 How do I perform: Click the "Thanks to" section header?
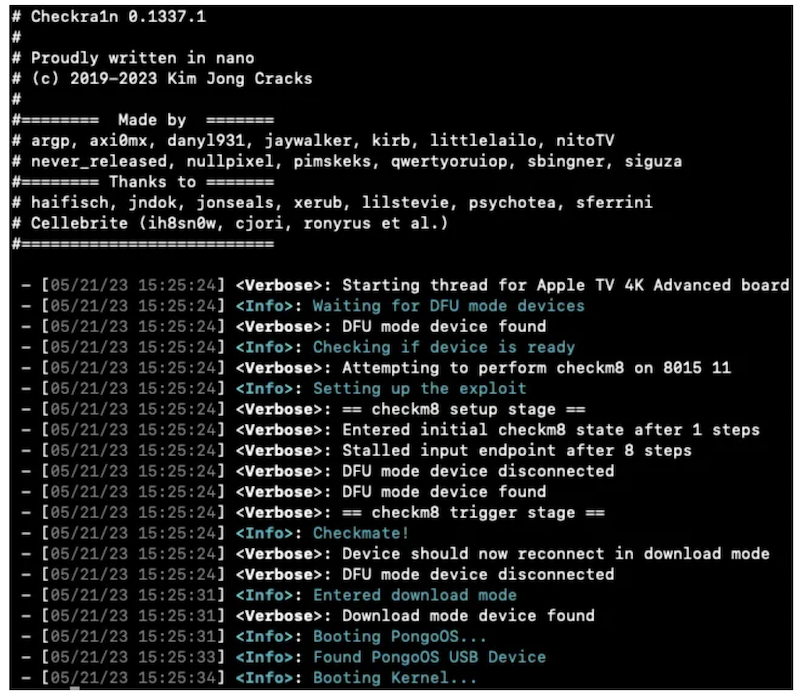(x=152, y=182)
